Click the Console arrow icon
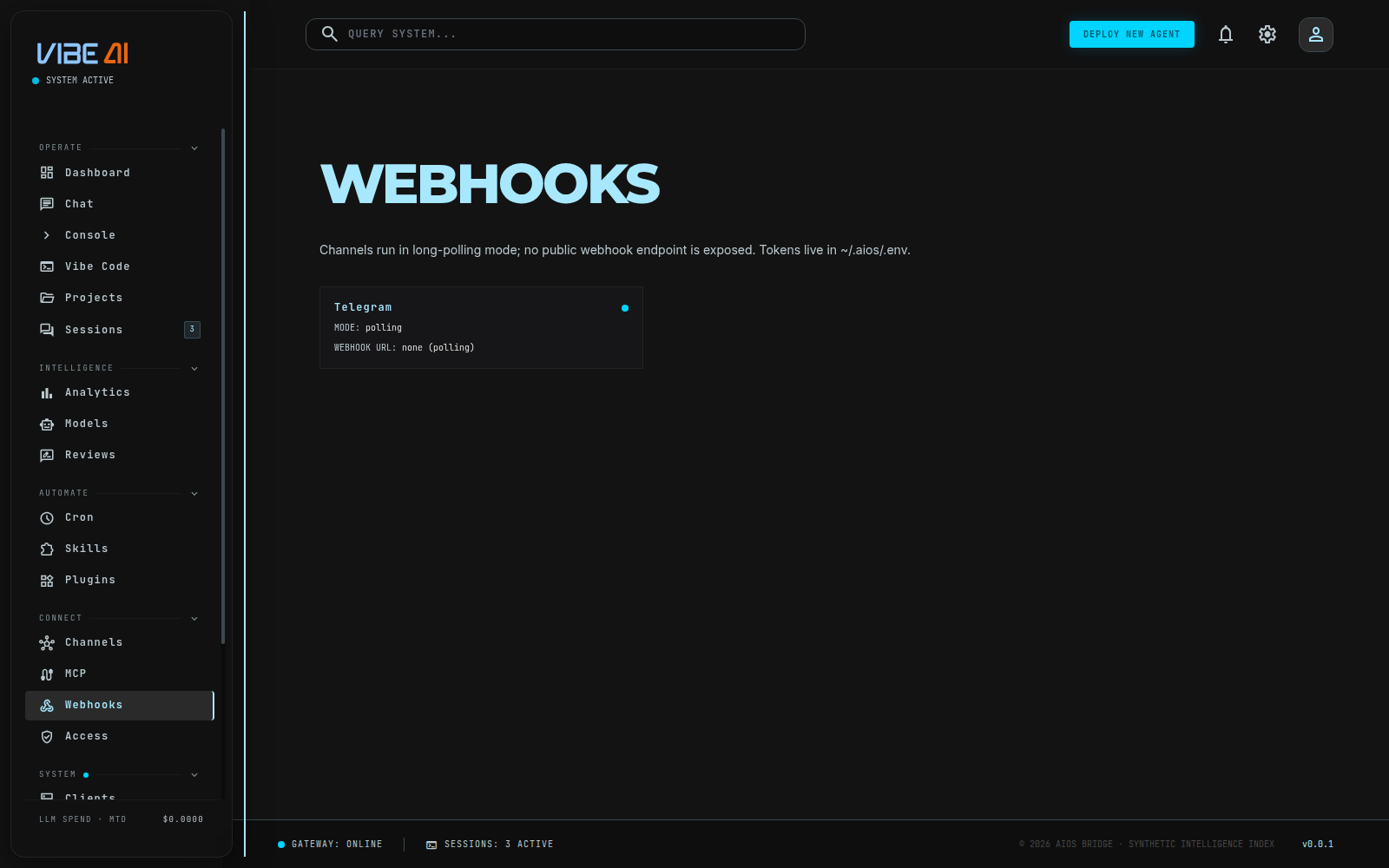Viewport: 1389px width, 868px height. (47, 235)
